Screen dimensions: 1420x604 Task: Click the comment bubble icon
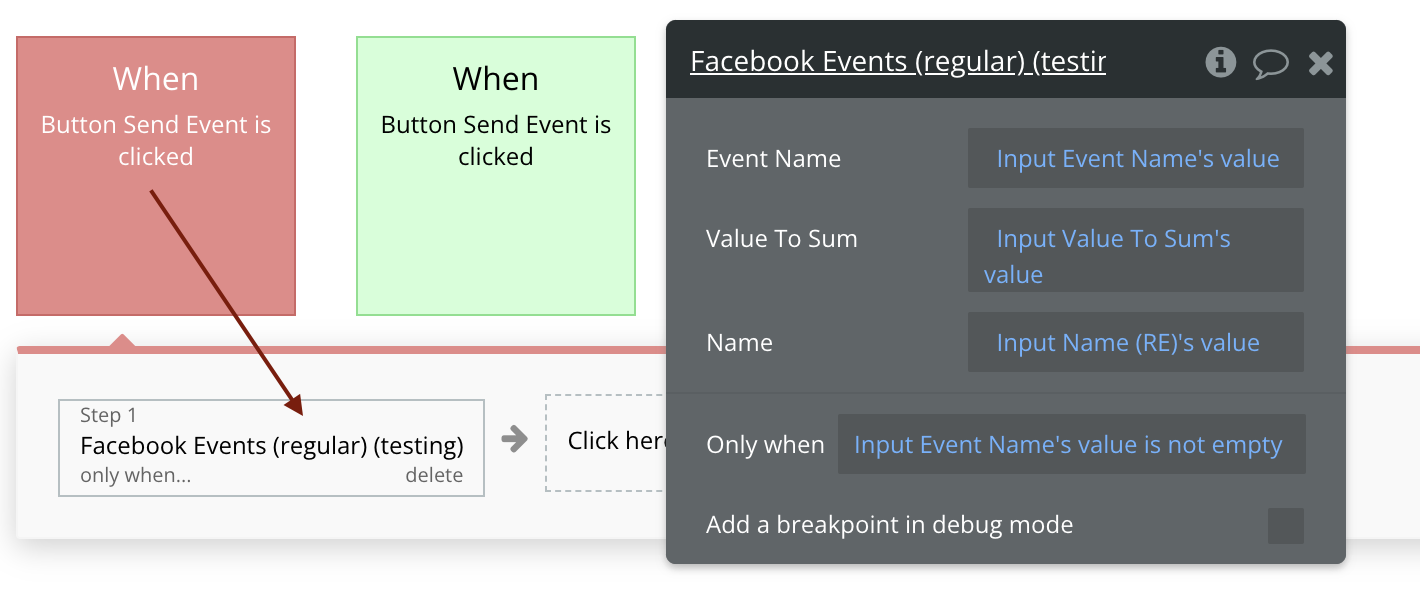tap(1270, 64)
